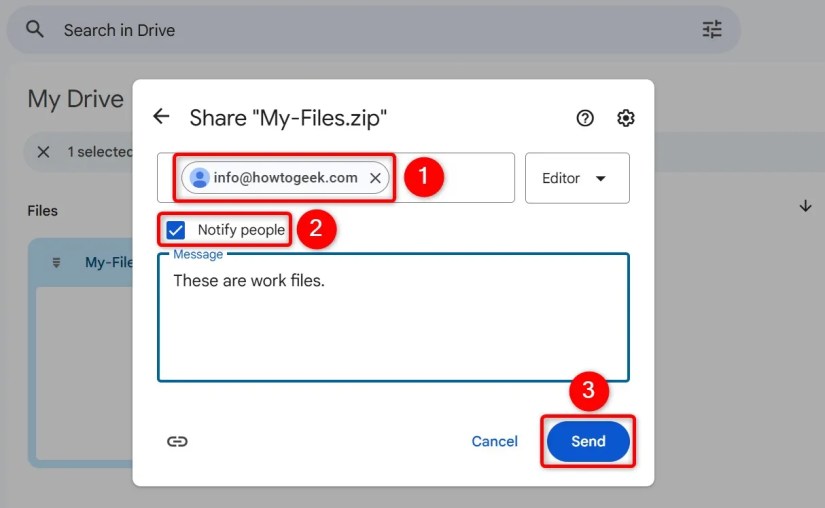Screen dimensions: 825x508
Task: Click the 1 selected text
Action: 99,152
